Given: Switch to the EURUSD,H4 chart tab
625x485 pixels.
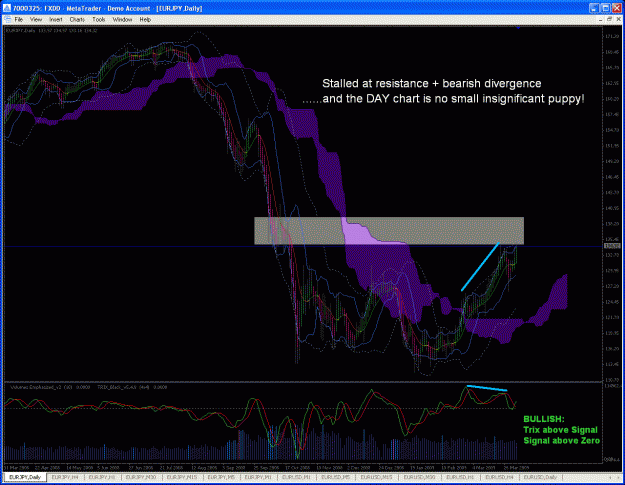Looking at the screenshot, I should 498,477.
